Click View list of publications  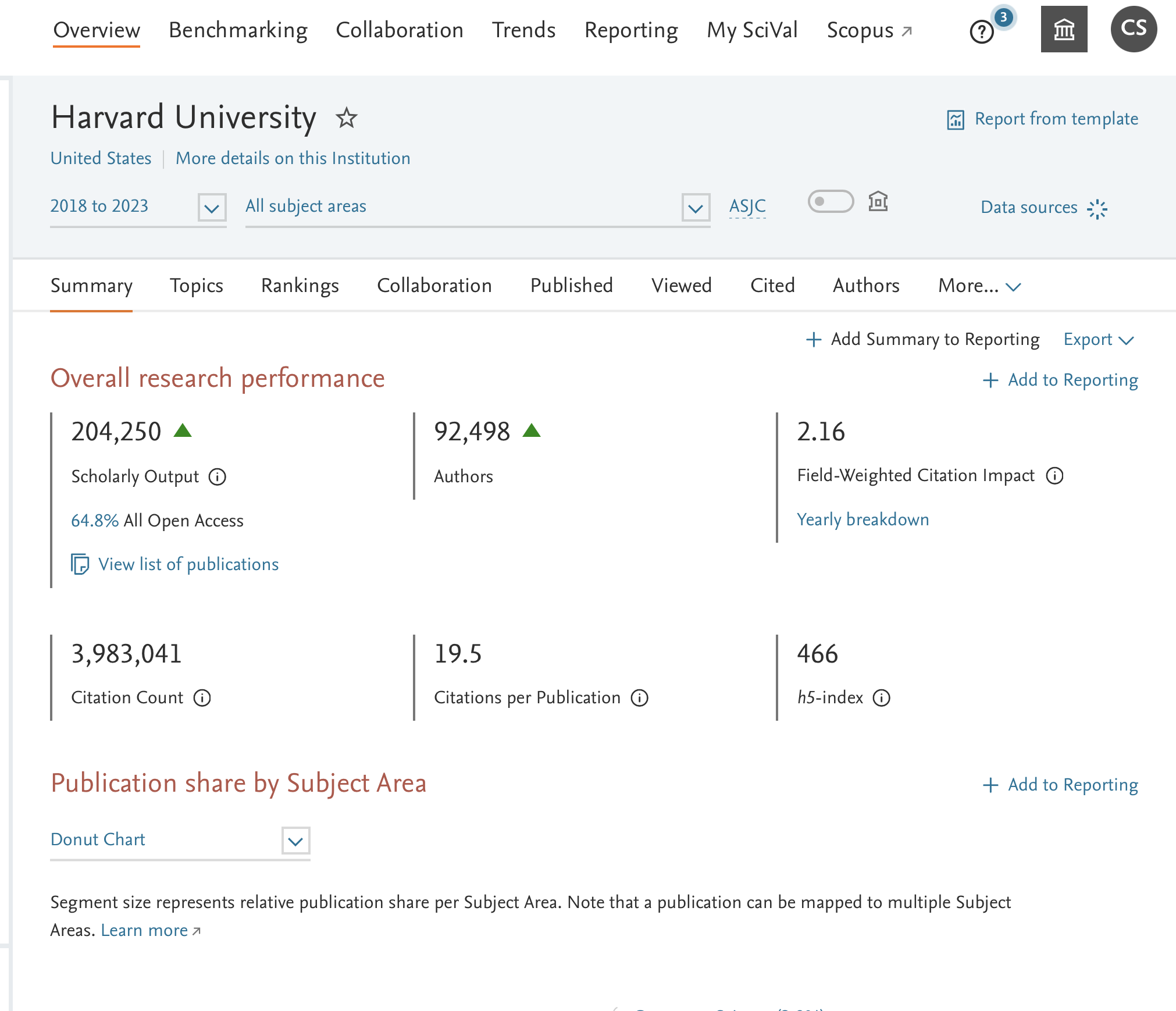(x=188, y=564)
